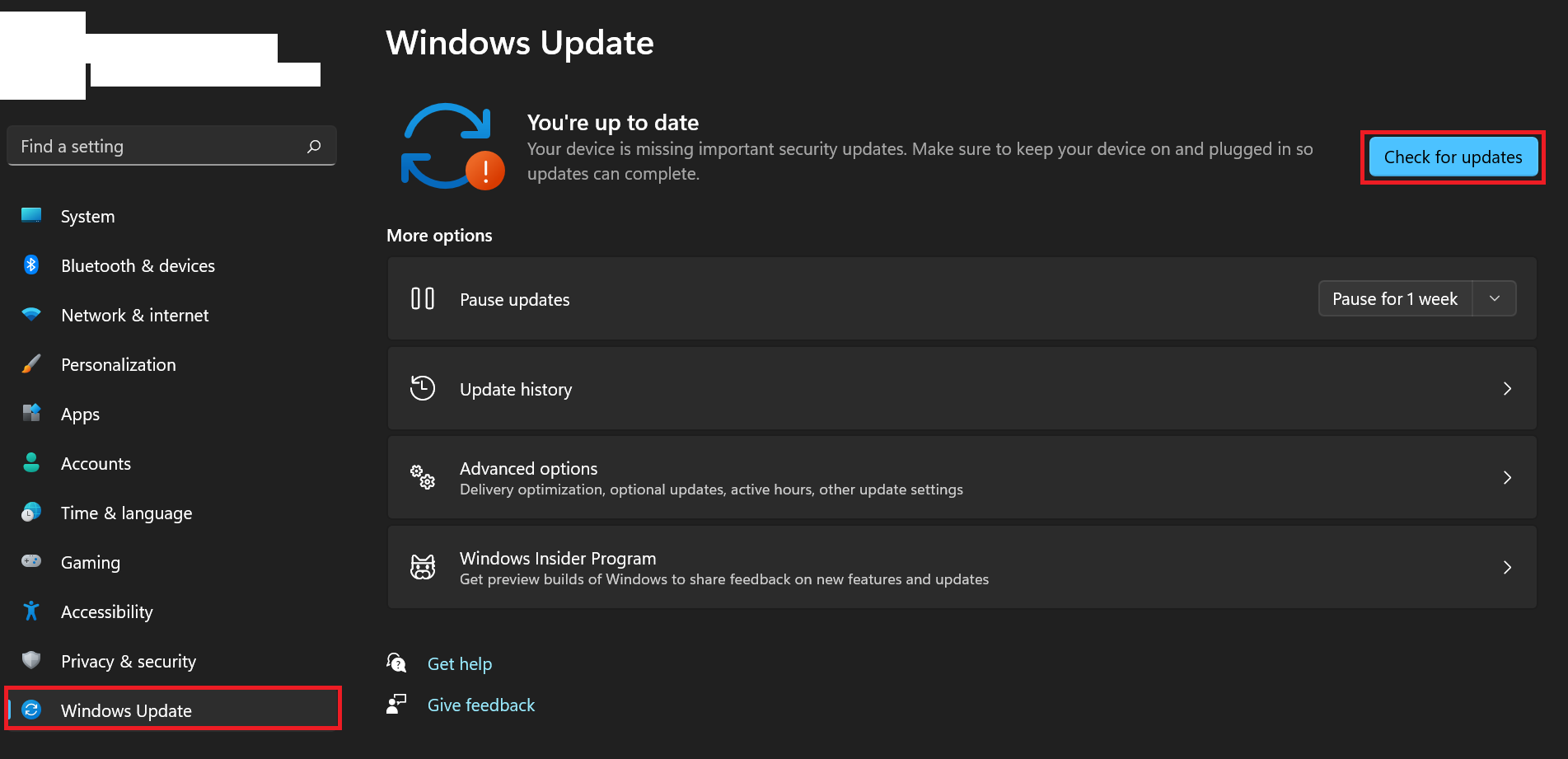Open Update history via its chevron
Viewport: 1568px width, 759px height.
pos(1507,388)
